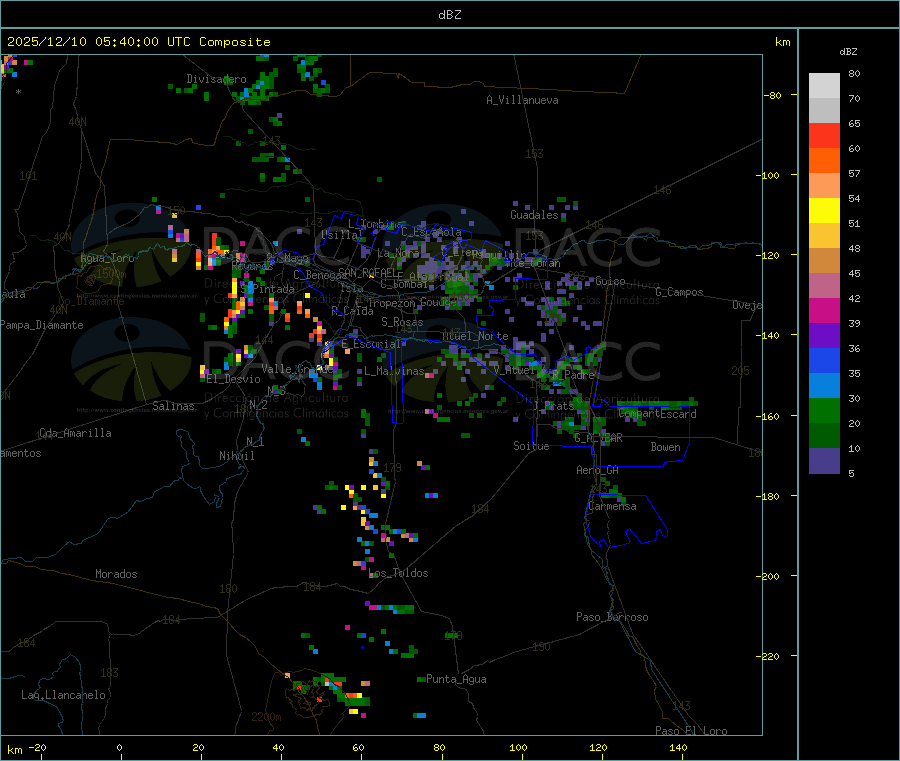This screenshot has width=900, height=761.
Task: Click the dBZ title in top bar
Action: pyautogui.click(x=449, y=15)
